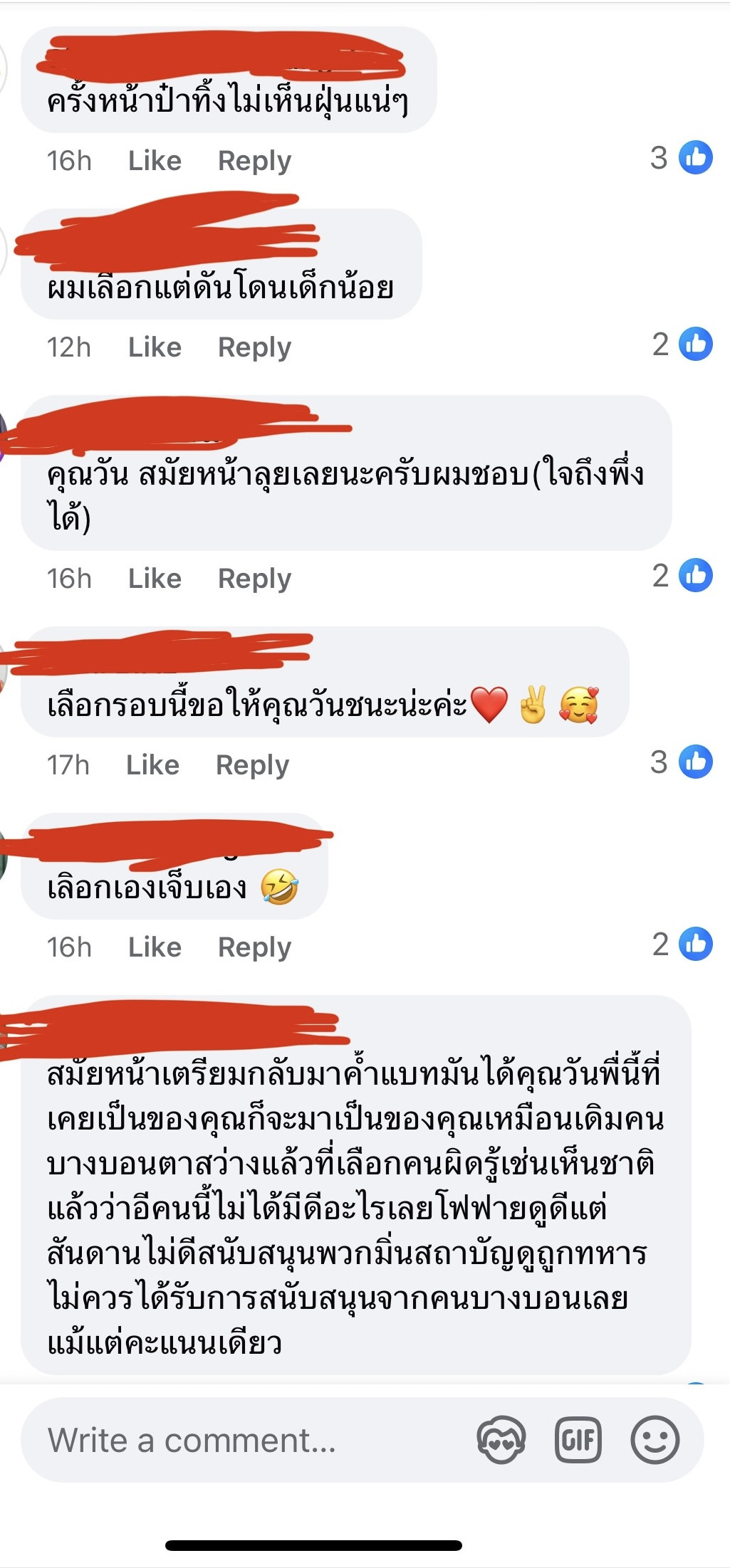Like the ครั้งหน้าป๋าทิ้งไม่เห็นฝุ่นแน่ๆ comment

tap(155, 160)
